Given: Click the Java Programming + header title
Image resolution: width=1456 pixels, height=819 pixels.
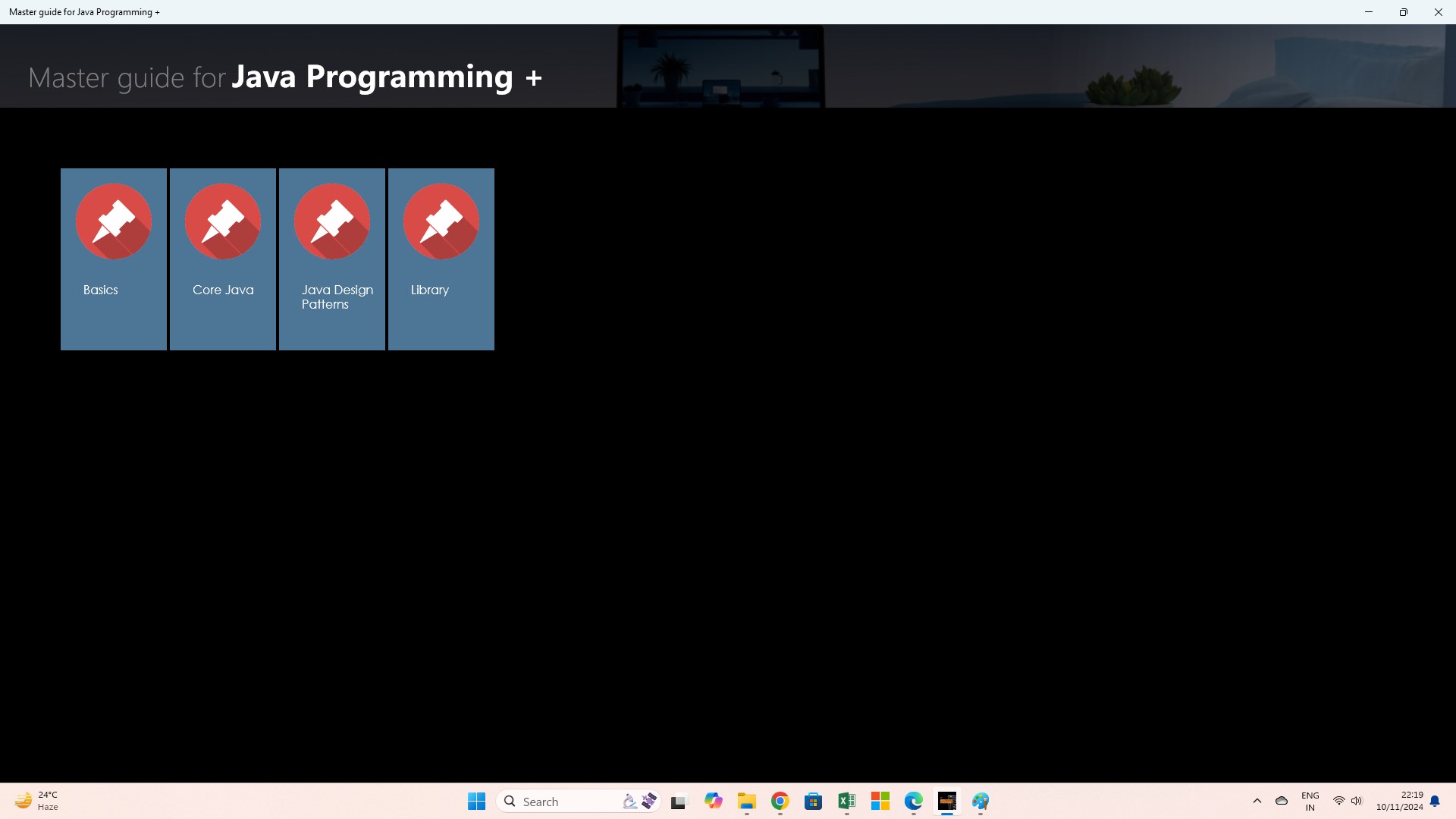Looking at the screenshot, I should [x=386, y=77].
